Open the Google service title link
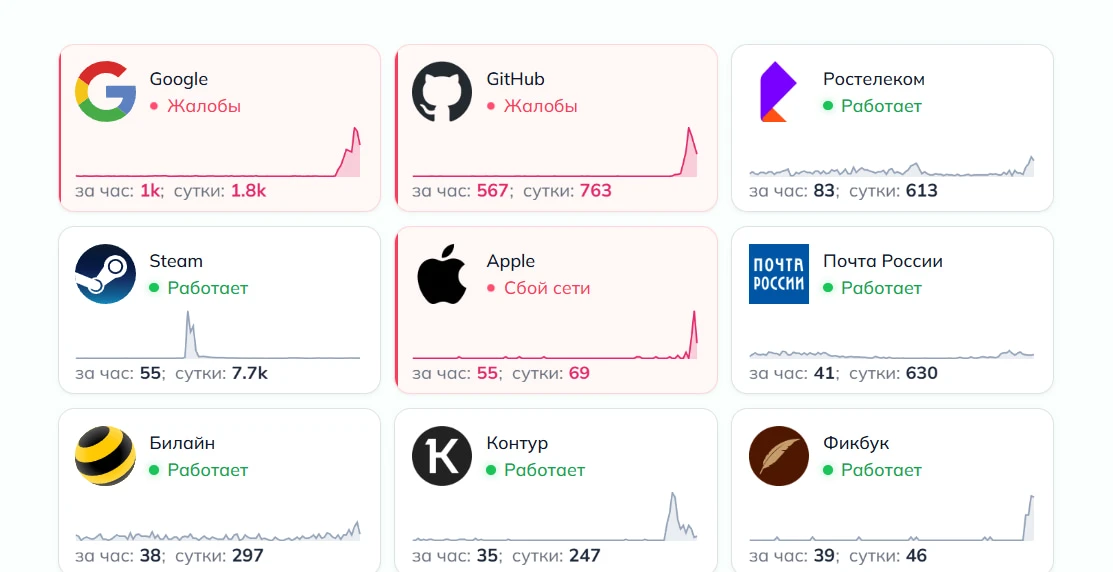This screenshot has height=572, width=1113. point(178,79)
